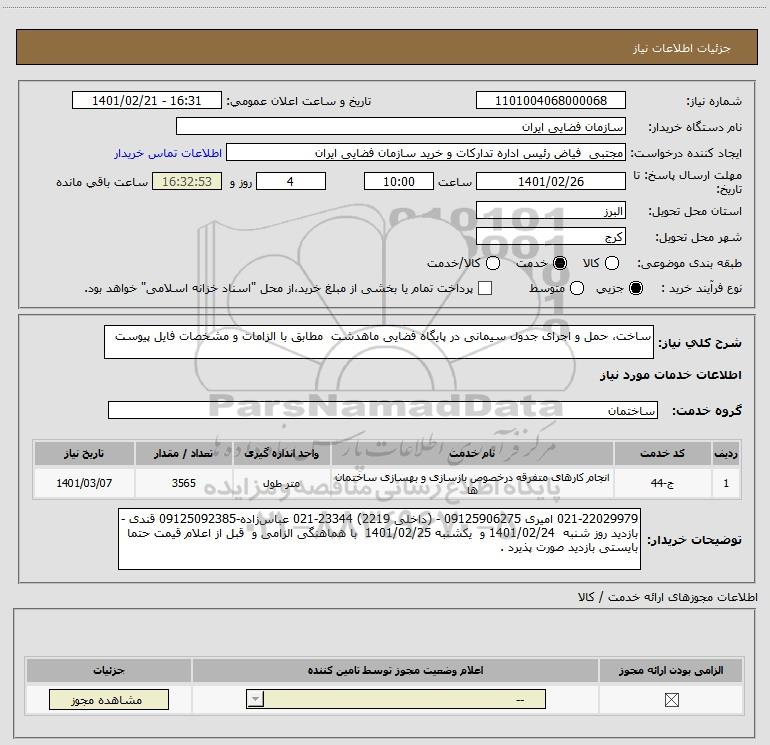Click service group field ساختمان
This screenshot has height=745, width=770.
coord(383,410)
